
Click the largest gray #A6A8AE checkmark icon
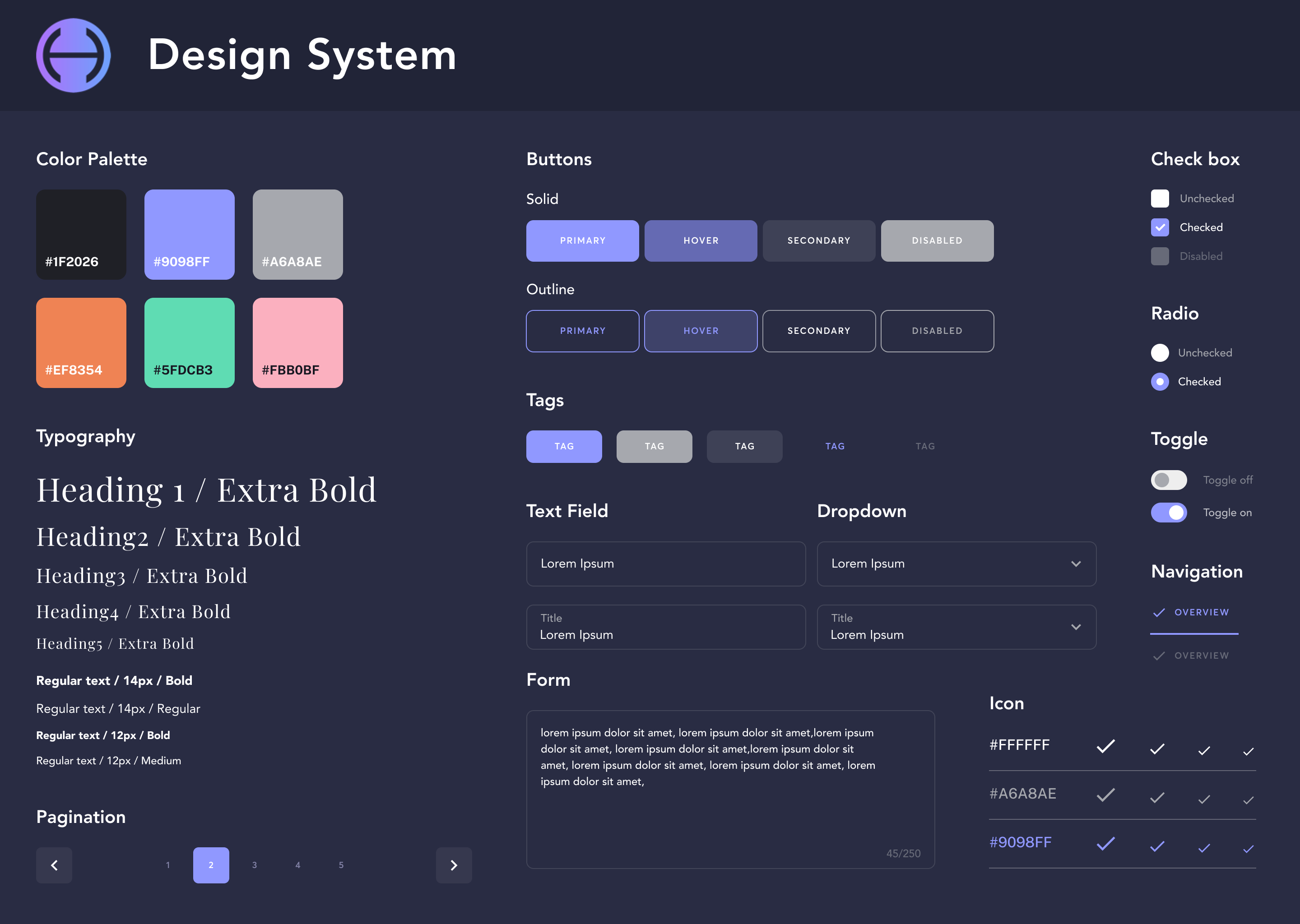(x=1105, y=794)
